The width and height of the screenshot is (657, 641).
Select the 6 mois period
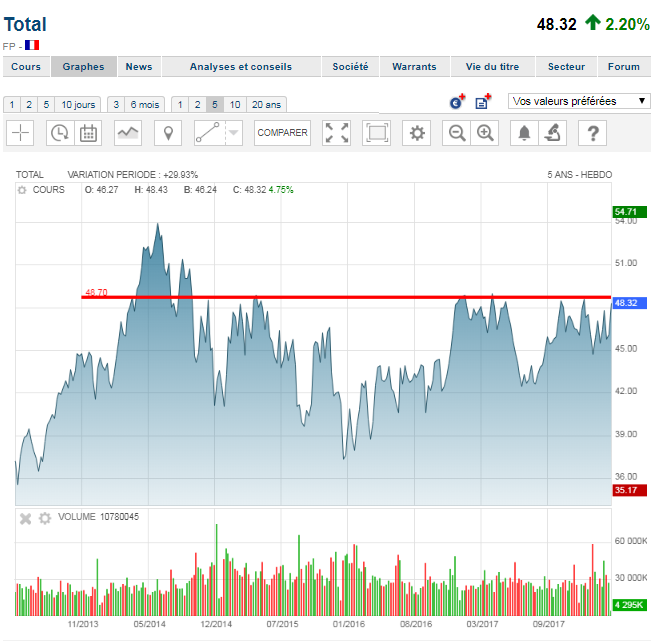145,105
